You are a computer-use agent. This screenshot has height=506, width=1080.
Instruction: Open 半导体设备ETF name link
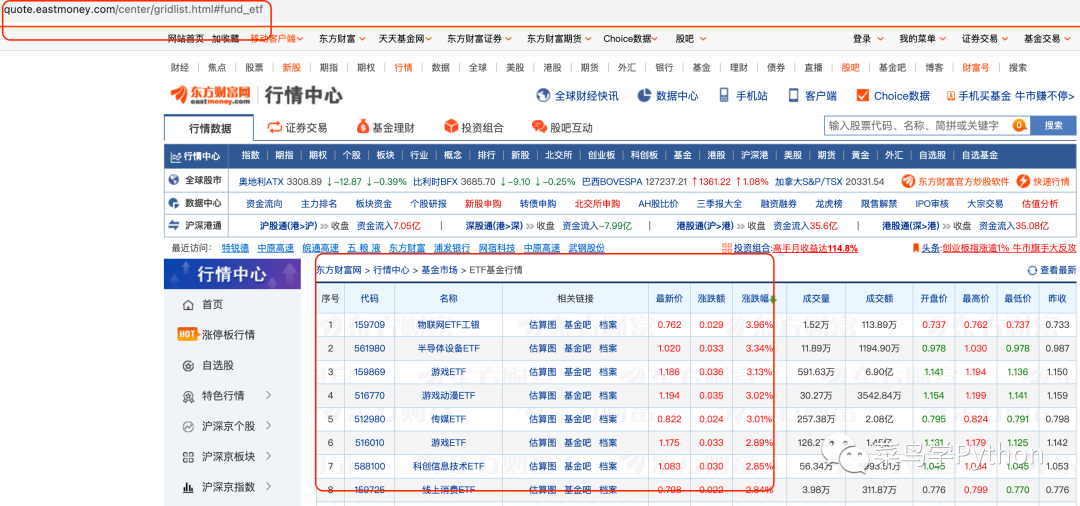(448, 348)
